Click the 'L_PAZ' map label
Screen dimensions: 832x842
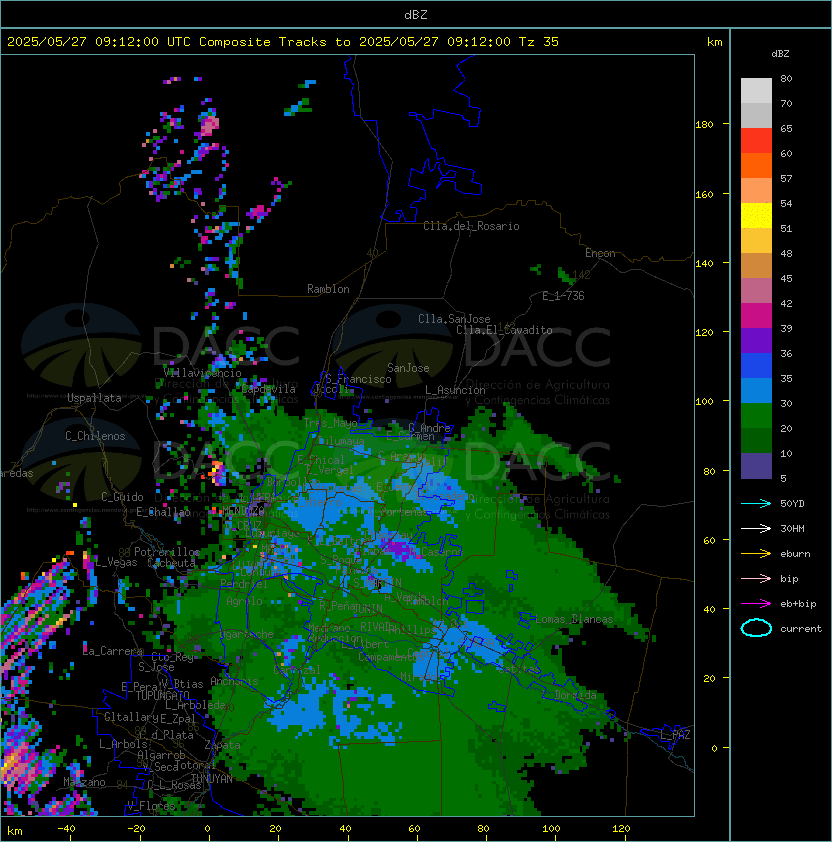tap(675, 735)
